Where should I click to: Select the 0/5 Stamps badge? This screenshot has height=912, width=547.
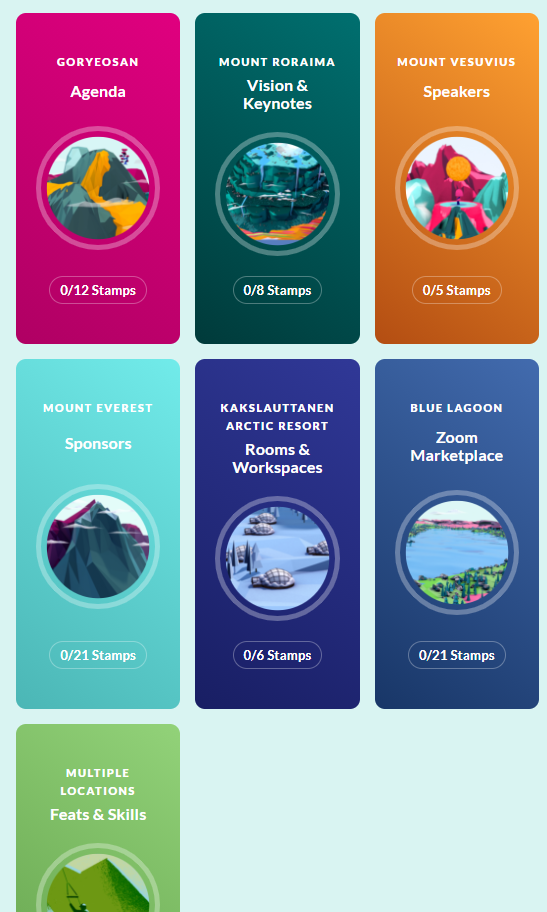click(x=457, y=290)
